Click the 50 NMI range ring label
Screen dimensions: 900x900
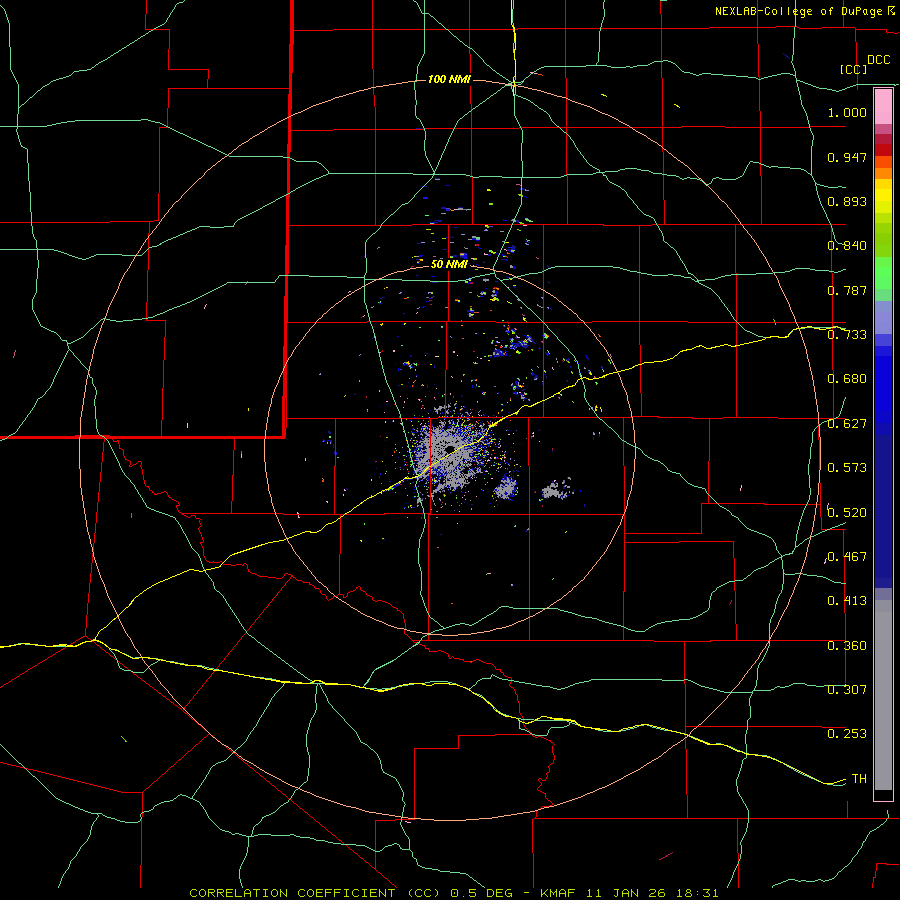tap(449, 265)
